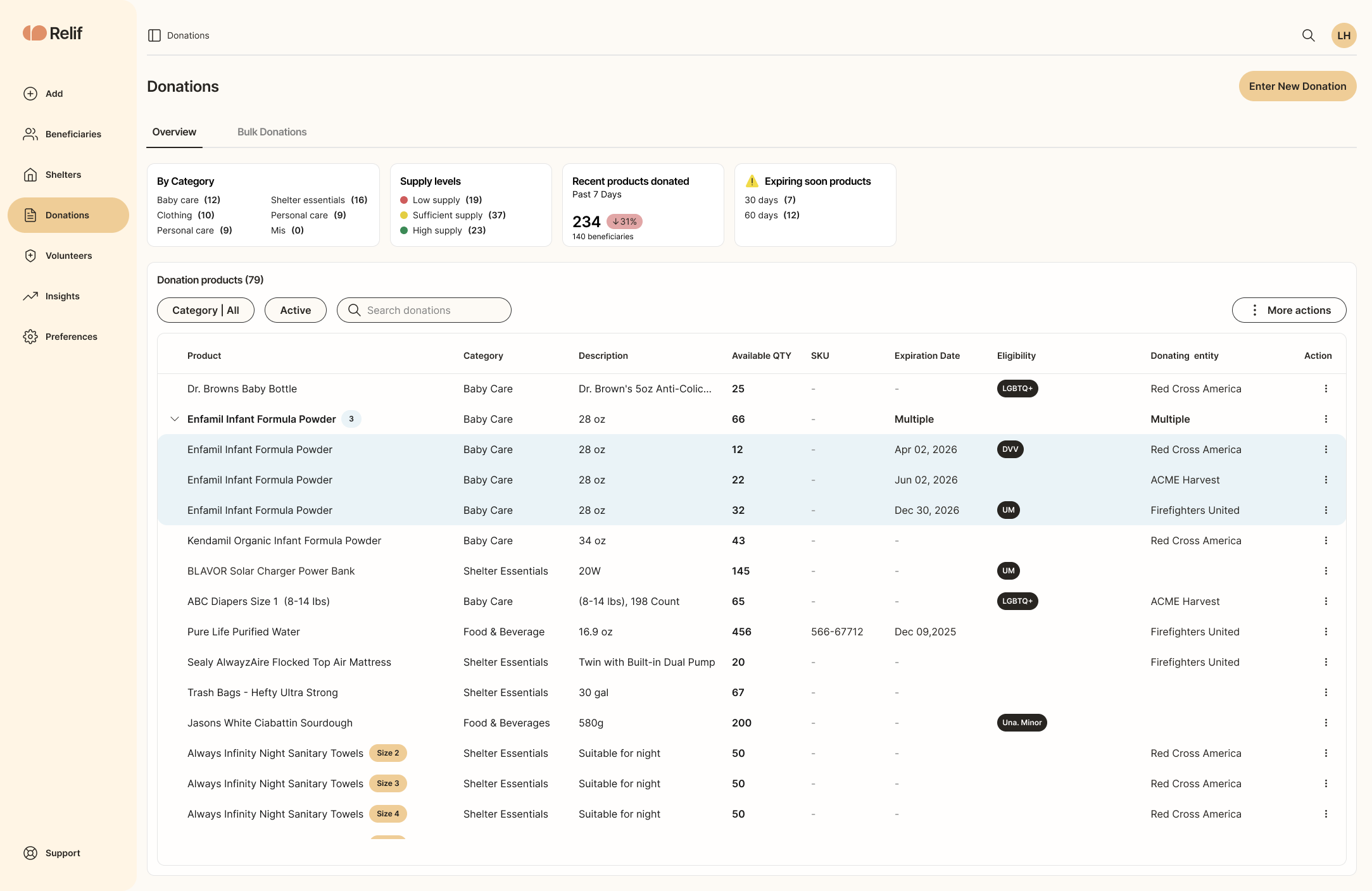Click the UM badge on BLAVOR row
Screen dimensions: 1372x891
pos(1009,571)
